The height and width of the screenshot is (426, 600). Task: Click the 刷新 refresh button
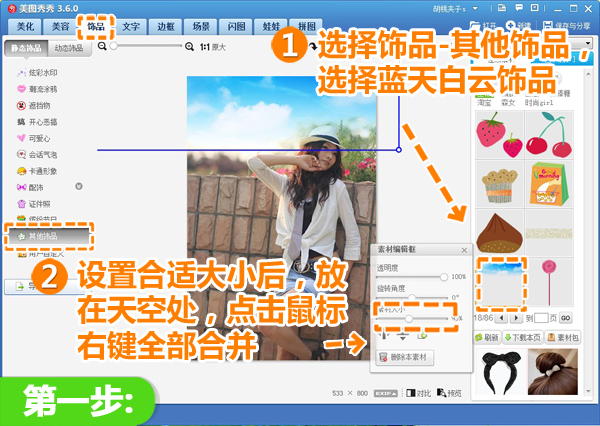click(x=487, y=338)
